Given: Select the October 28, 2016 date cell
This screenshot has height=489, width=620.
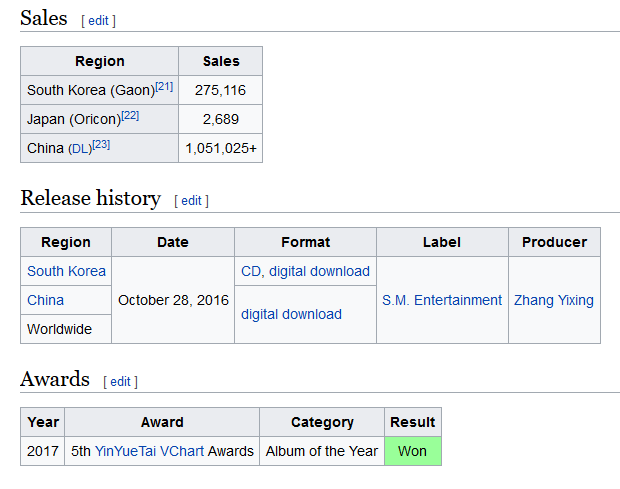Looking at the screenshot, I should pos(173,300).
